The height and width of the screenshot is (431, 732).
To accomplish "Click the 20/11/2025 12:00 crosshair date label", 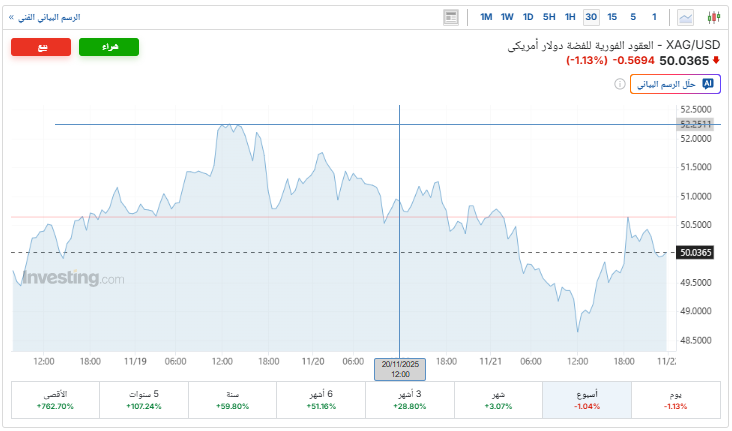I will point(400,368).
